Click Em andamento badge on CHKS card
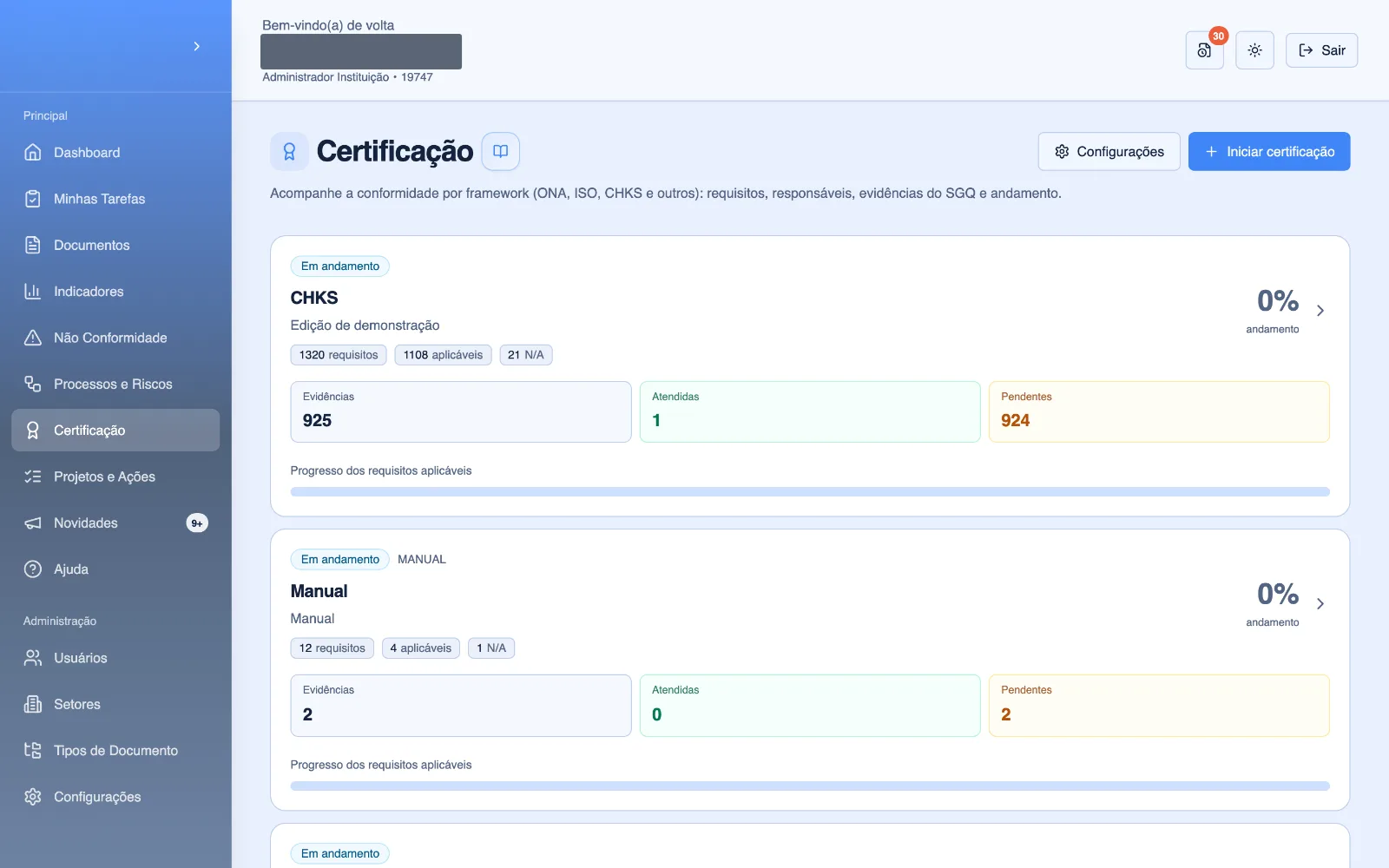 tap(340, 266)
